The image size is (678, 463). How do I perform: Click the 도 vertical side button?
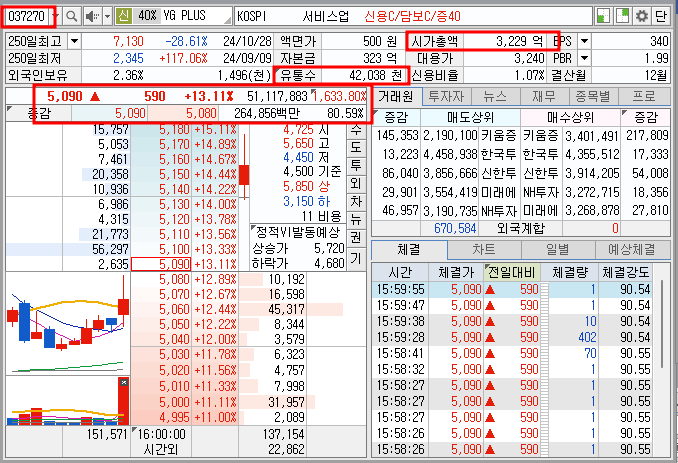click(x=355, y=147)
